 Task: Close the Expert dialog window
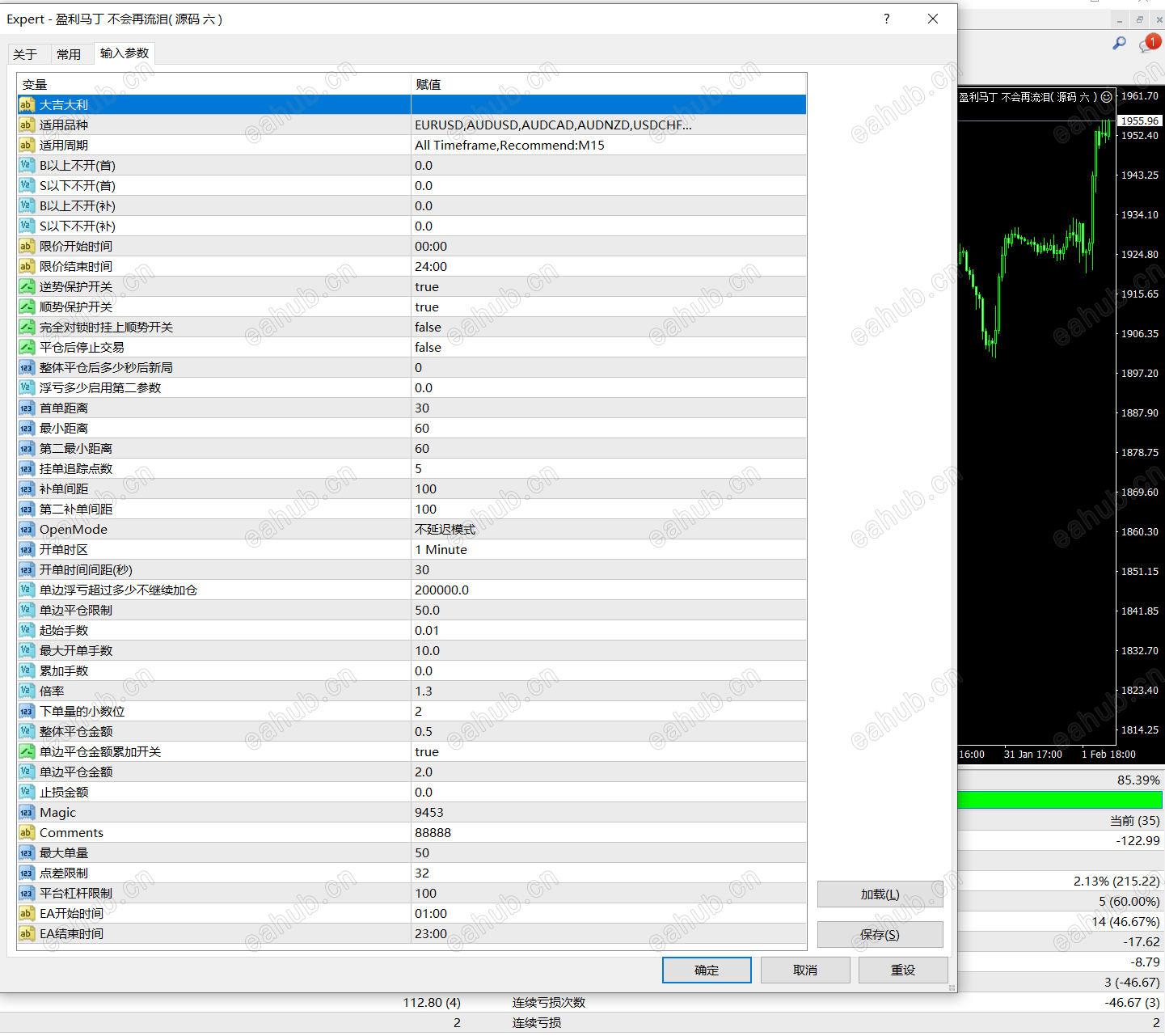coord(933,19)
